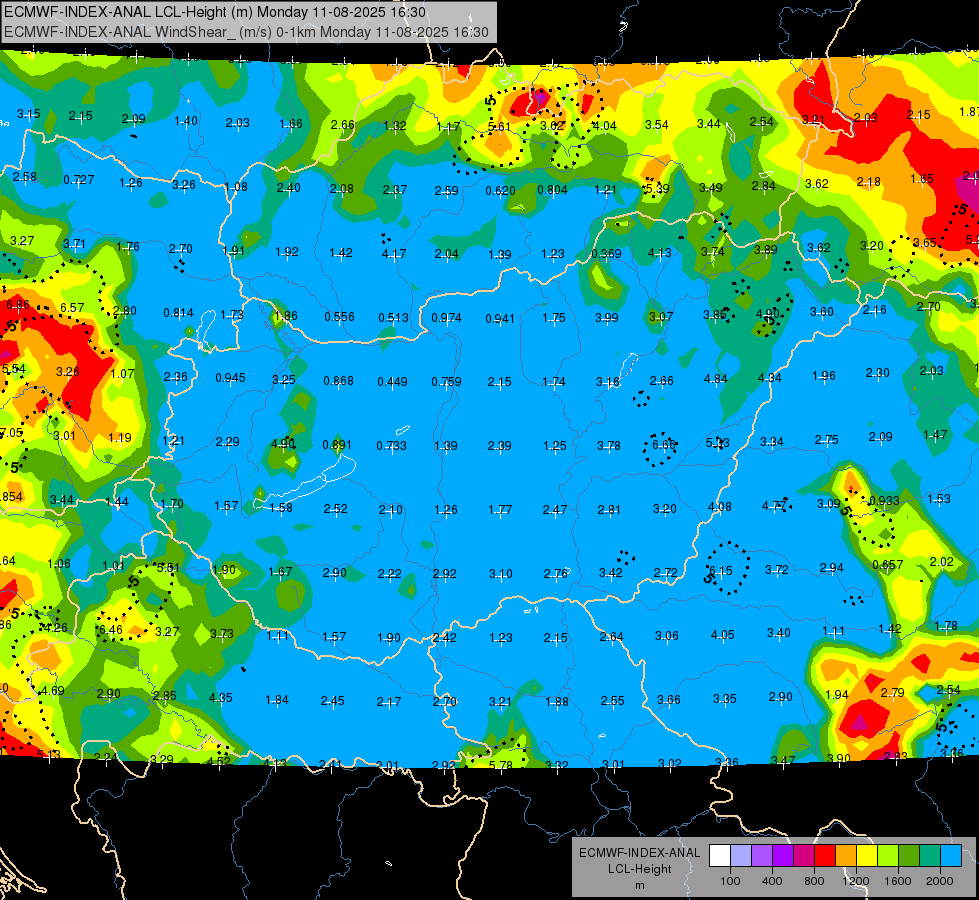Click the red legend color swatch

[825, 855]
